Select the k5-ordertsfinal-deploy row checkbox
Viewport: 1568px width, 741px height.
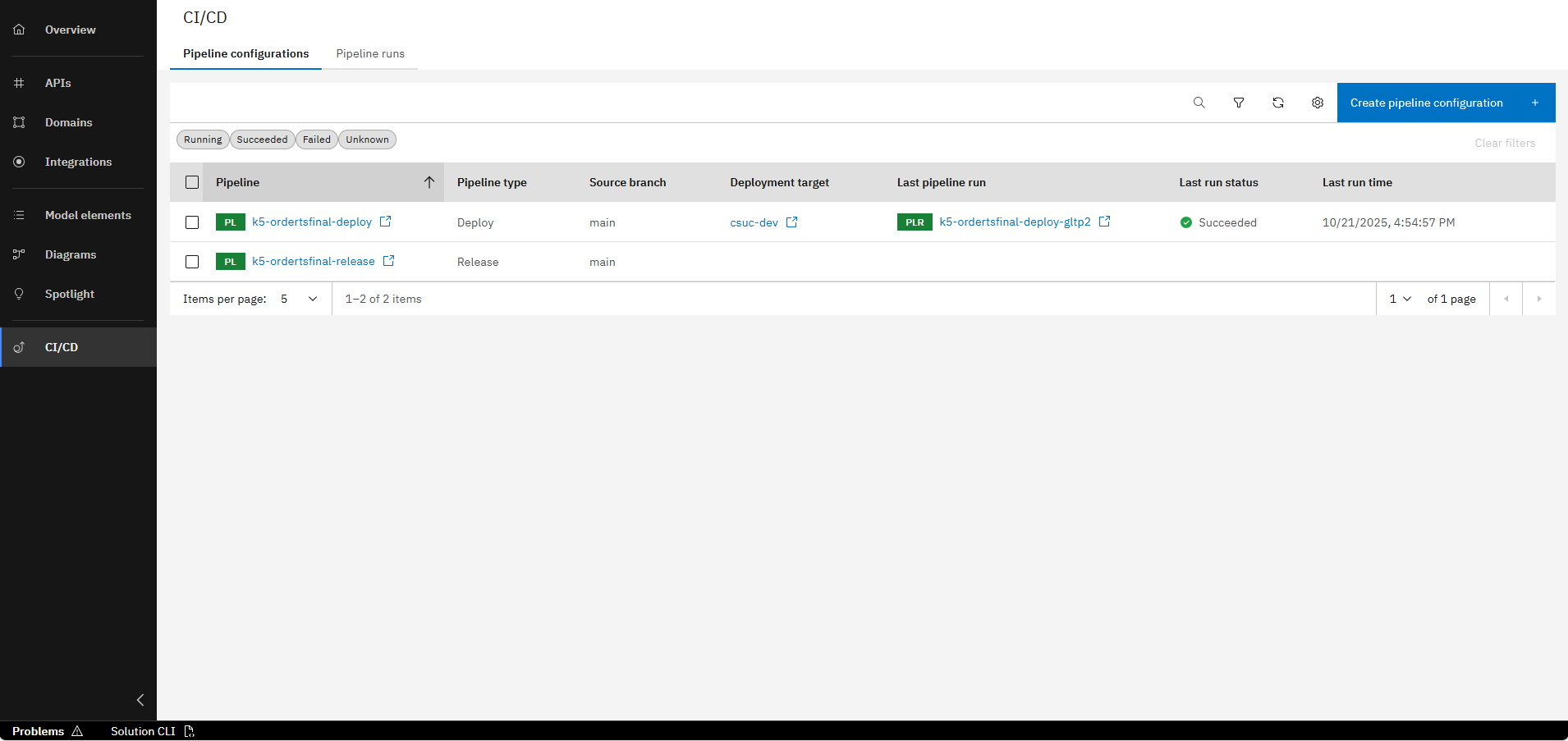pos(192,222)
